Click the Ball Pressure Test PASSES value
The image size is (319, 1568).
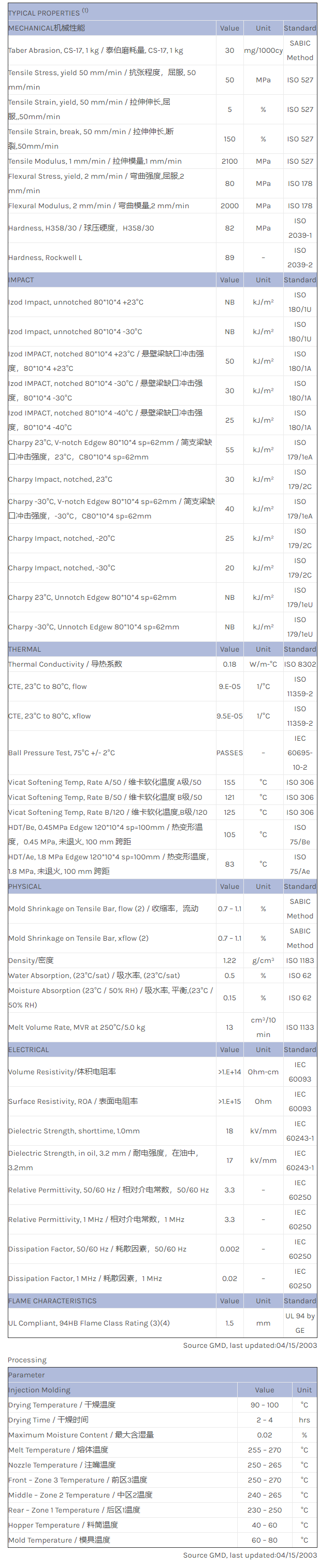point(229,753)
